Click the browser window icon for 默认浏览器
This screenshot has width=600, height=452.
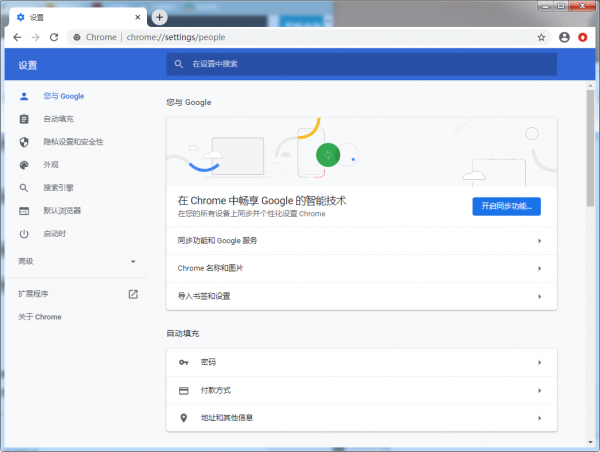click(x=24, y=211)
